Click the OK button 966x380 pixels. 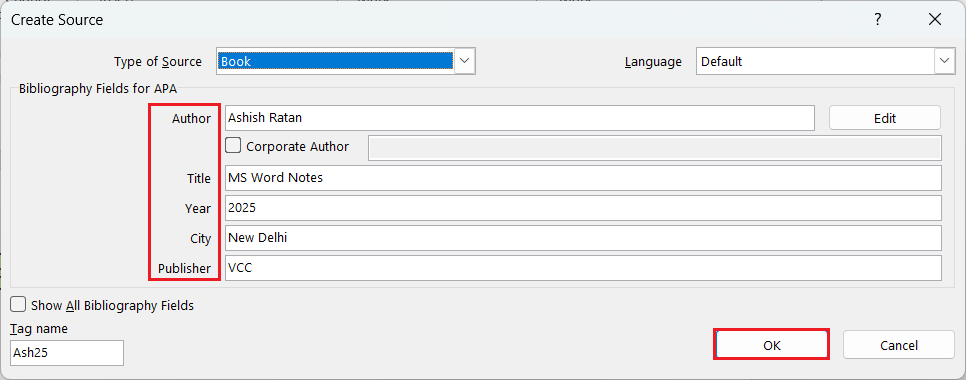[x=771, y=344]
